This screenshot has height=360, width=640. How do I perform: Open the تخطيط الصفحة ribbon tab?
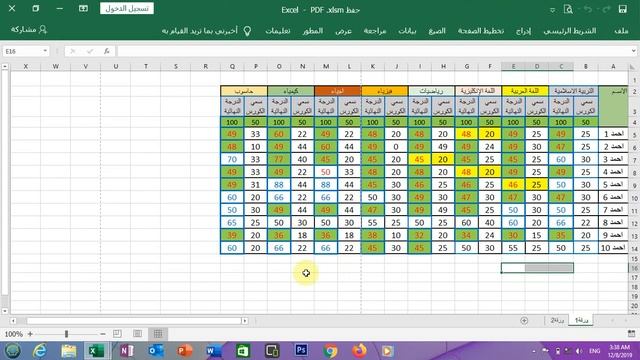pyautogui.click(x=480, y=31)
